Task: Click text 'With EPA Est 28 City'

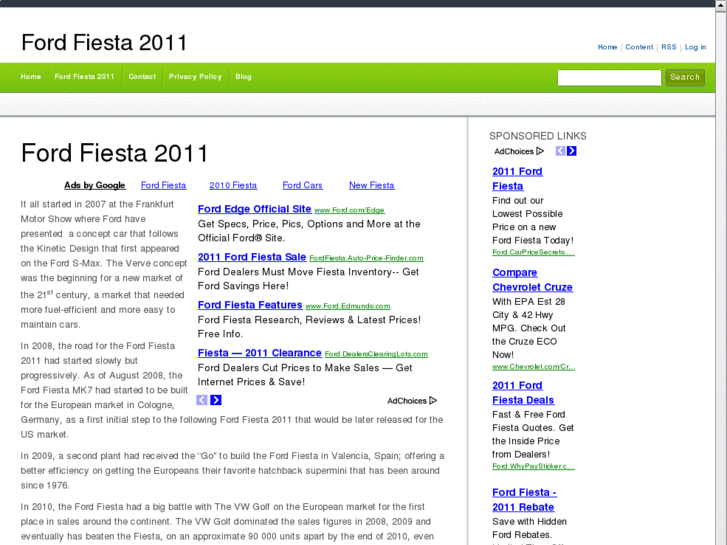Action: pos(529,328)
